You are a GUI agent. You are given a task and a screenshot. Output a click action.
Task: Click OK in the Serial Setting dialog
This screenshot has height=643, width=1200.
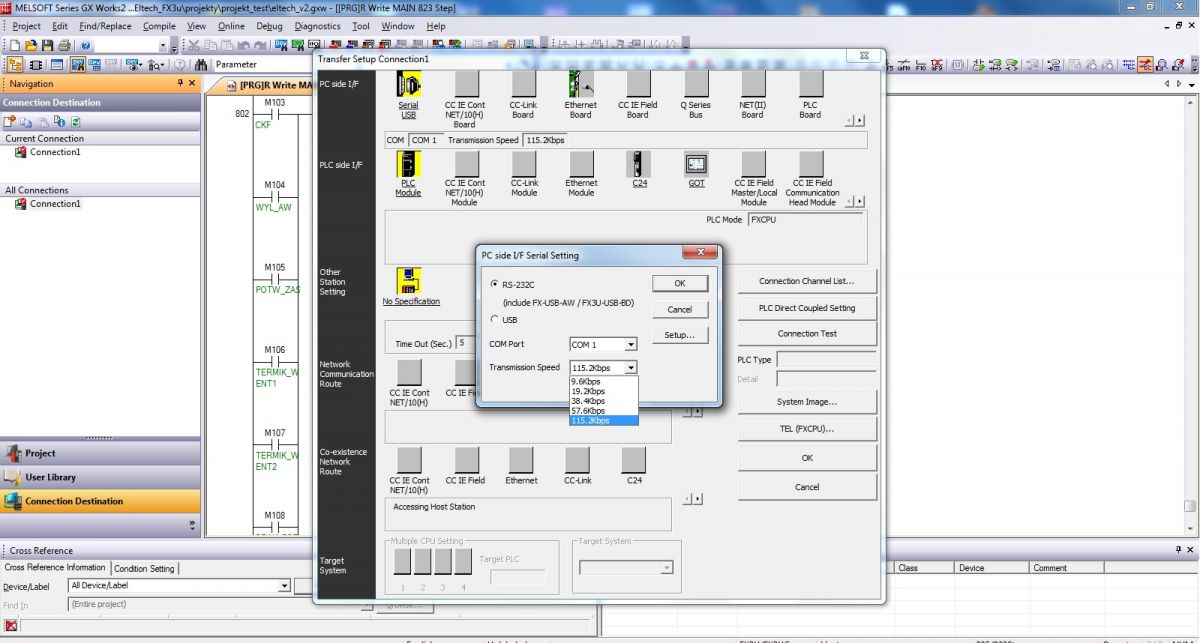pyautogui.click(x=680, y=284)
